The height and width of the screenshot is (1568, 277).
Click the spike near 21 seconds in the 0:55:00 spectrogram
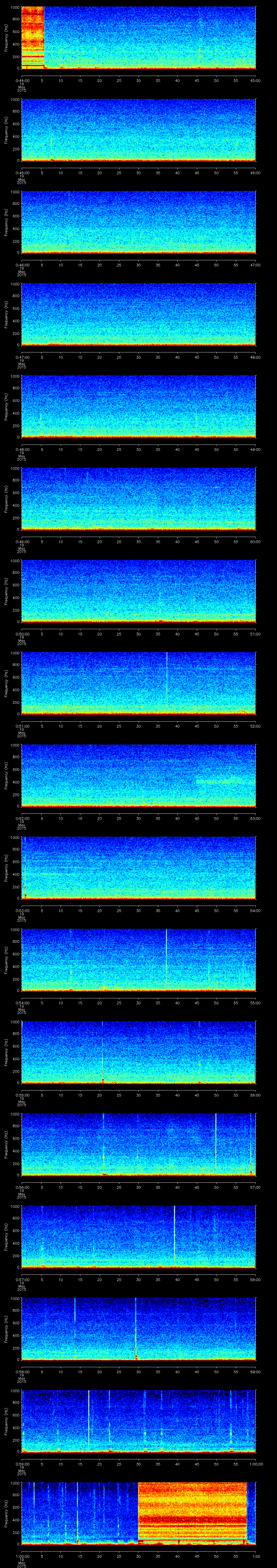pyautogui.click(x=103, y=1052)
